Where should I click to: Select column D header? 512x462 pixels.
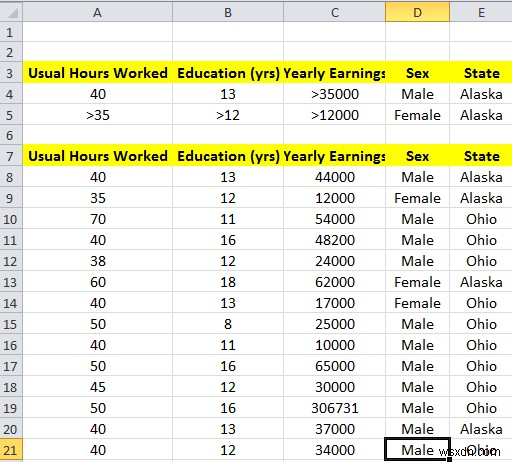(x=417, y=12)
